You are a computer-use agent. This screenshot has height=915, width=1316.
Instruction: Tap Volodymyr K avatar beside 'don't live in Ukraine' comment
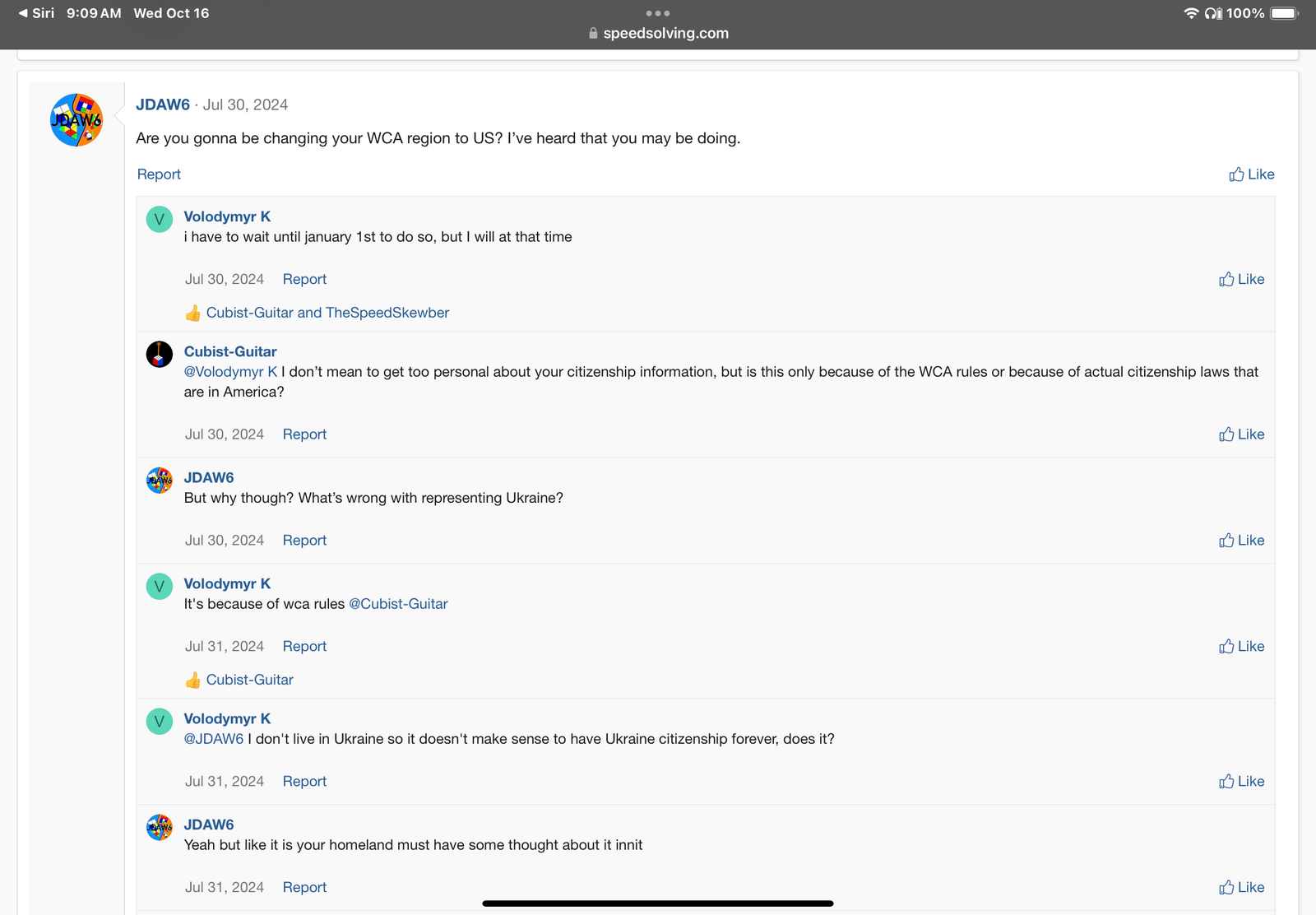coord(160,722)
